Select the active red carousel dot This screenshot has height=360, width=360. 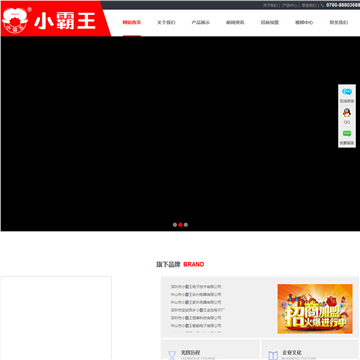180,225
